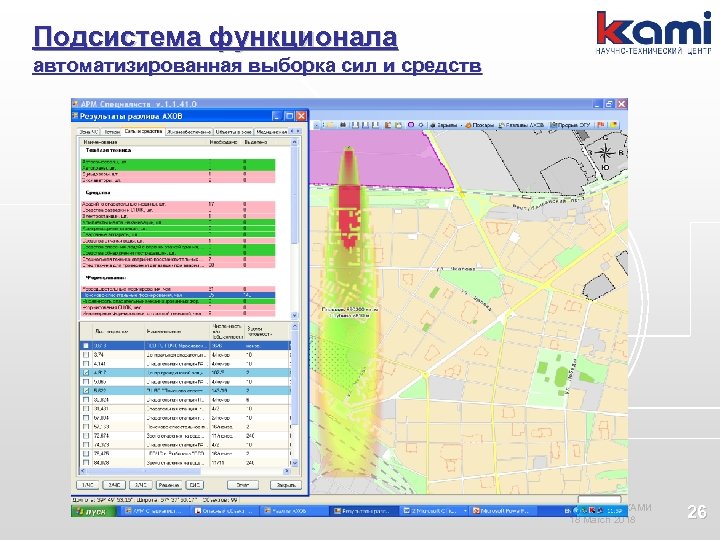Sort by the Выделено column header
The width and height of the screenshot is (720, 540).
[255, 142]
